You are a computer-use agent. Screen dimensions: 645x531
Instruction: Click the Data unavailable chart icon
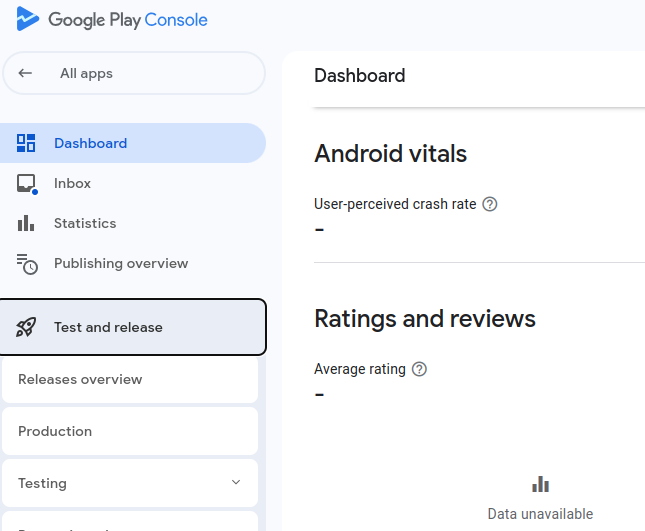540,484
